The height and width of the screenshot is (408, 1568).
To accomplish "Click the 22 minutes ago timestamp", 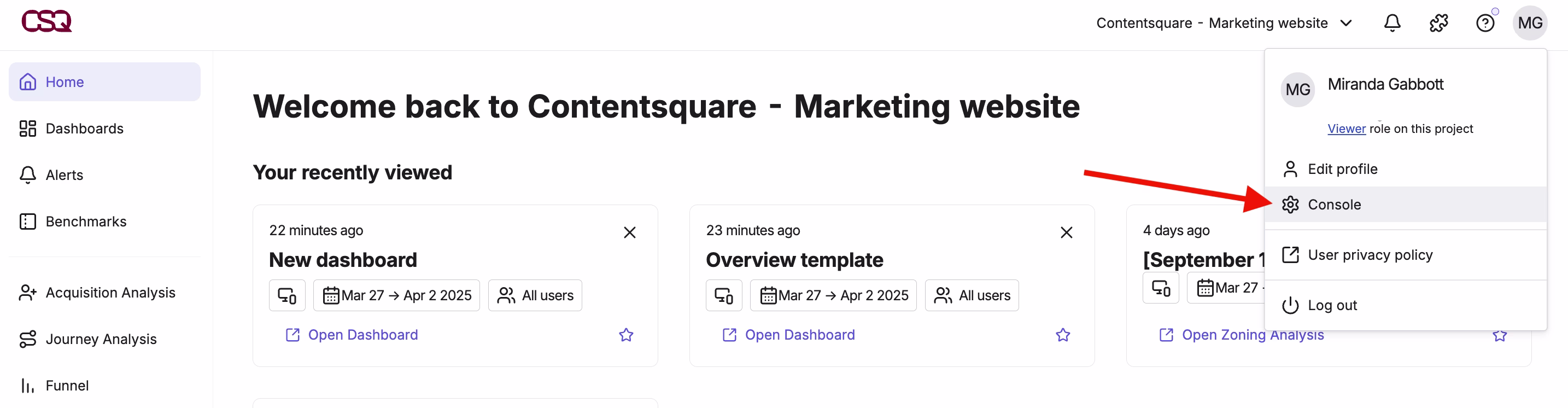I will click(x=316, y=230).
